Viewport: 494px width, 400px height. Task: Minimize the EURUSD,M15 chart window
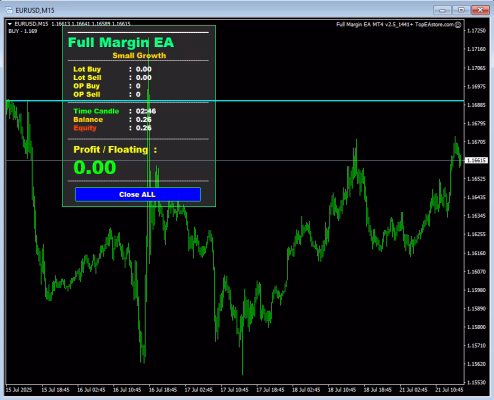[442, 10]
